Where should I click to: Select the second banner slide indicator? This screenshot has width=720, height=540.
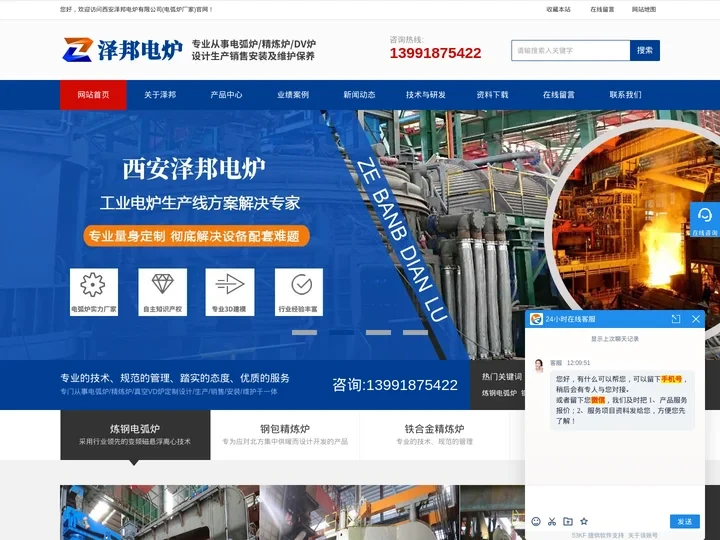coord(342,332)
